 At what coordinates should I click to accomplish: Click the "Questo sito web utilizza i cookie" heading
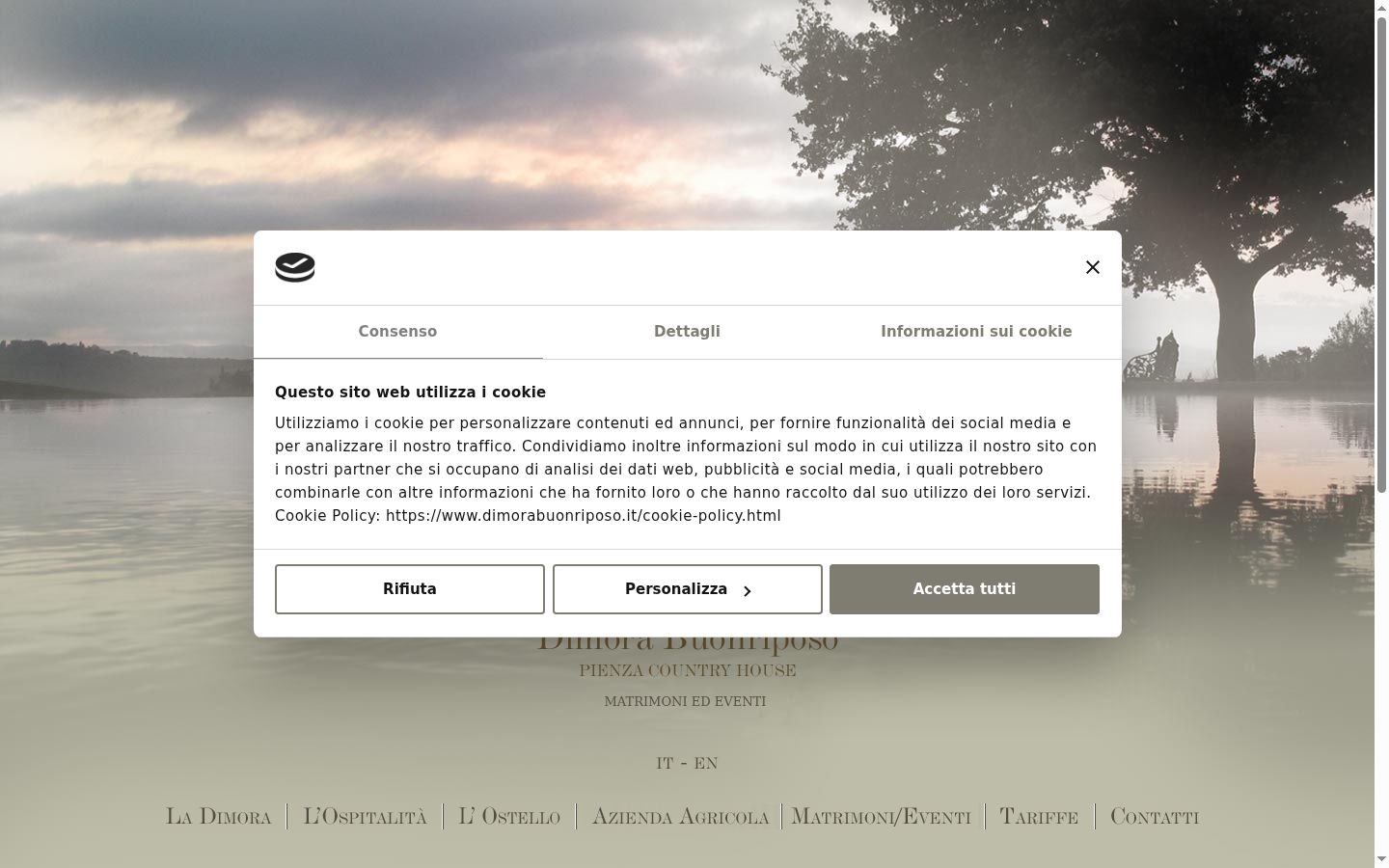point(410,393)
